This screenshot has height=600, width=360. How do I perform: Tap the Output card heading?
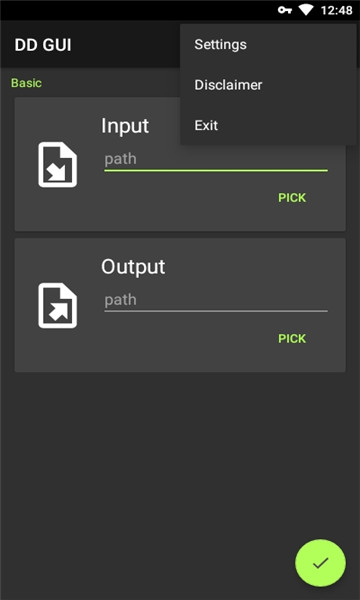(133, 267)
